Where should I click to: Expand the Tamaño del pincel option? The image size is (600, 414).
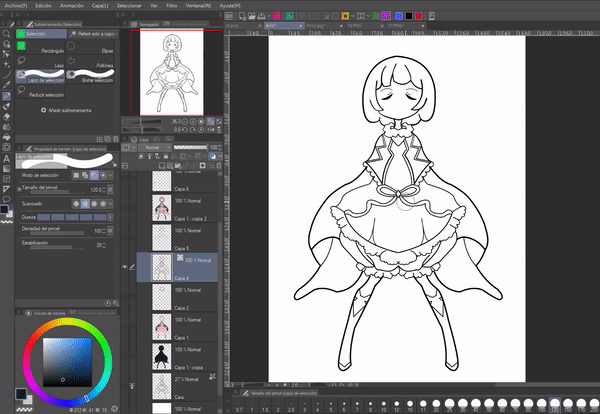click(x=18, y=188)
